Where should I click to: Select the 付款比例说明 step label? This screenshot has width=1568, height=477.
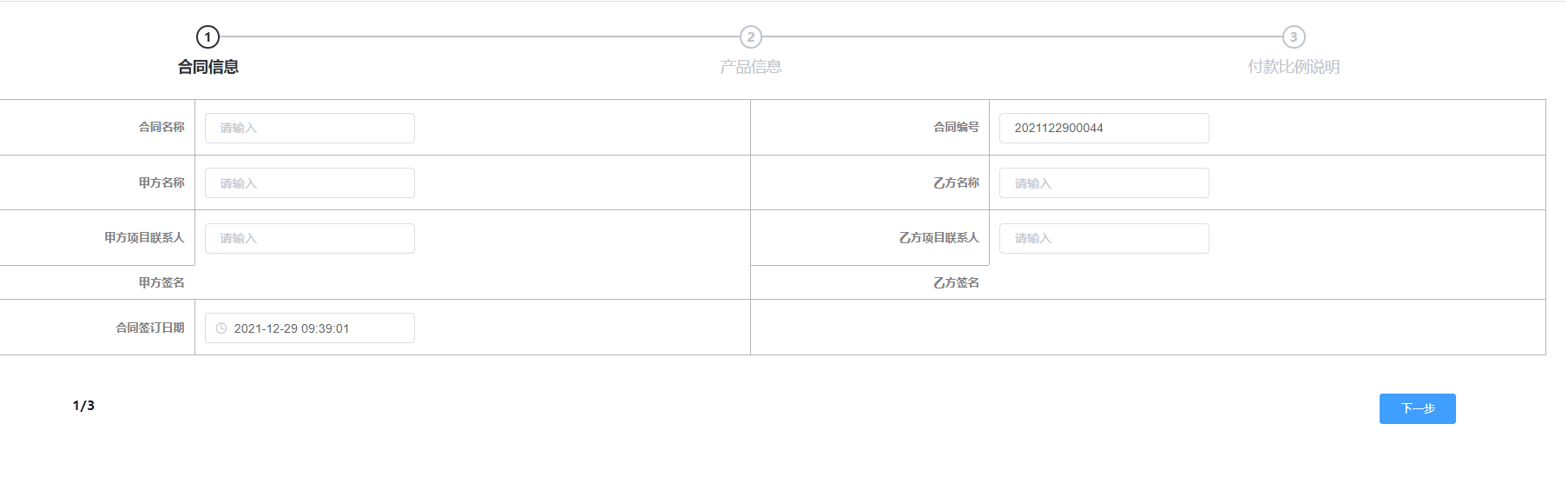pos(1294,67)
